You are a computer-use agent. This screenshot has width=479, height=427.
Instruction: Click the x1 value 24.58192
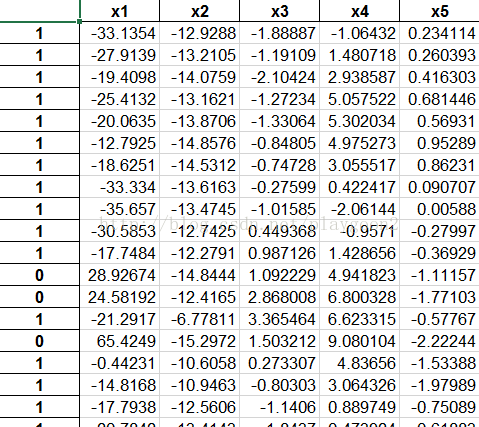tap(120, 297)
